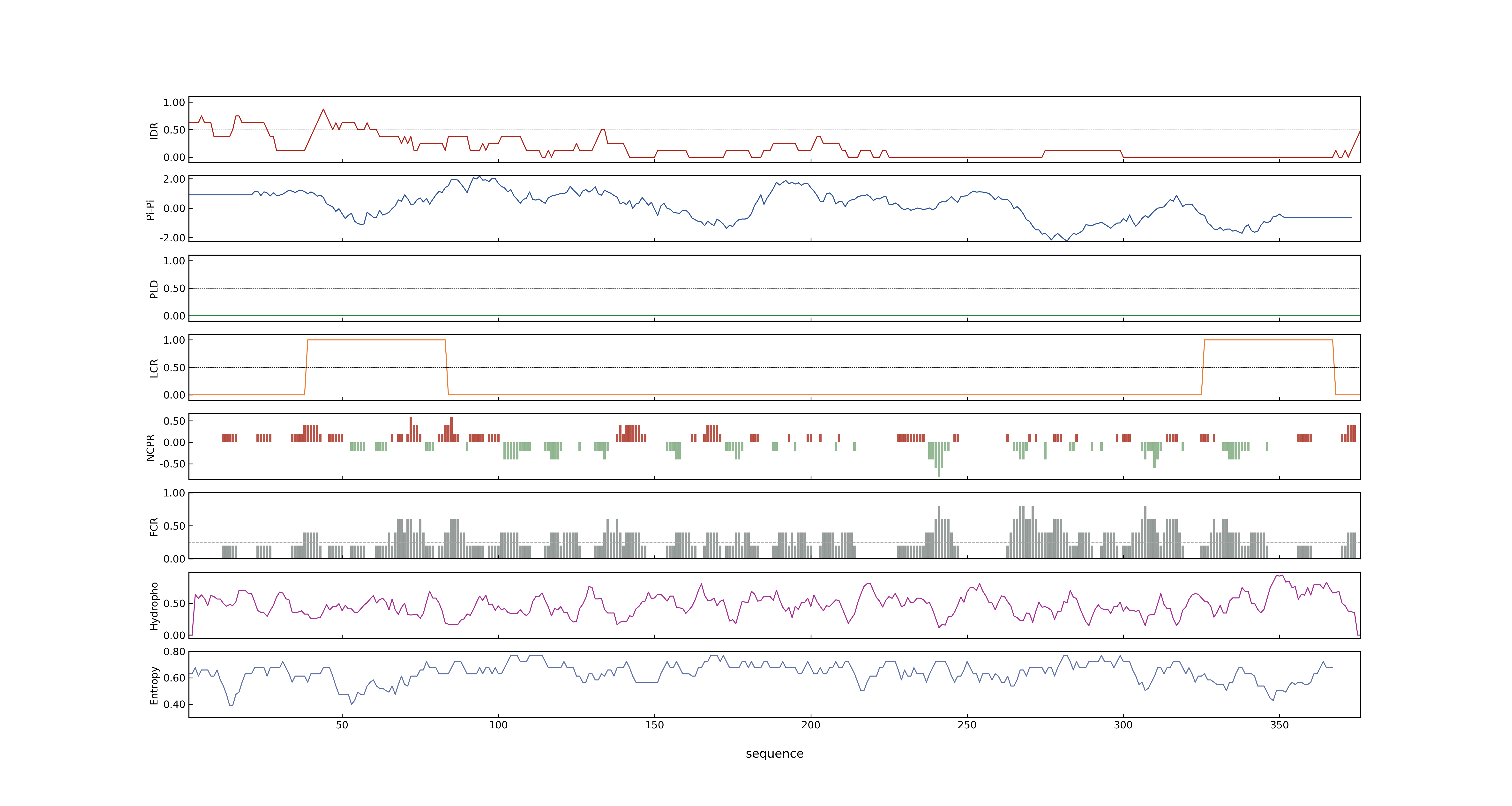Screen dimensions: 1512x806
Task: Click the x-axis tick label 50
Action: 342,725
